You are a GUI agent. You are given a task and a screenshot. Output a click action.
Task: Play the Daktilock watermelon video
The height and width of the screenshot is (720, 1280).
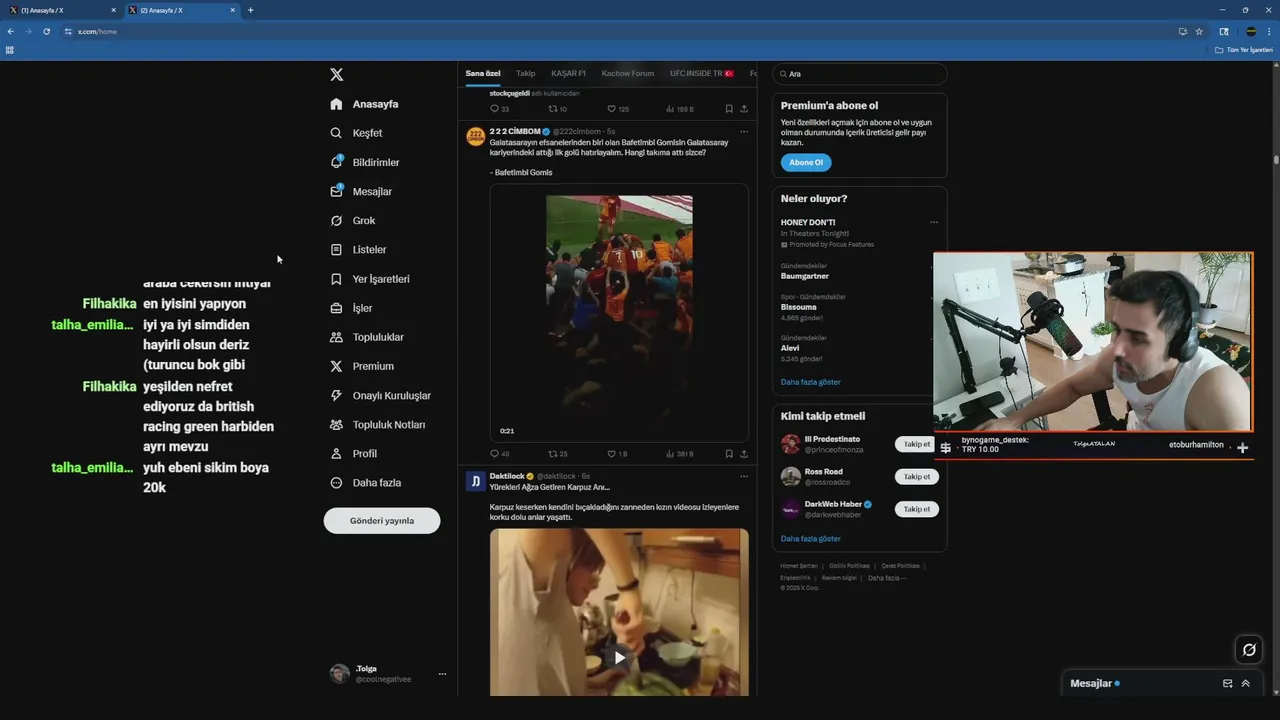tap(619, 657)
